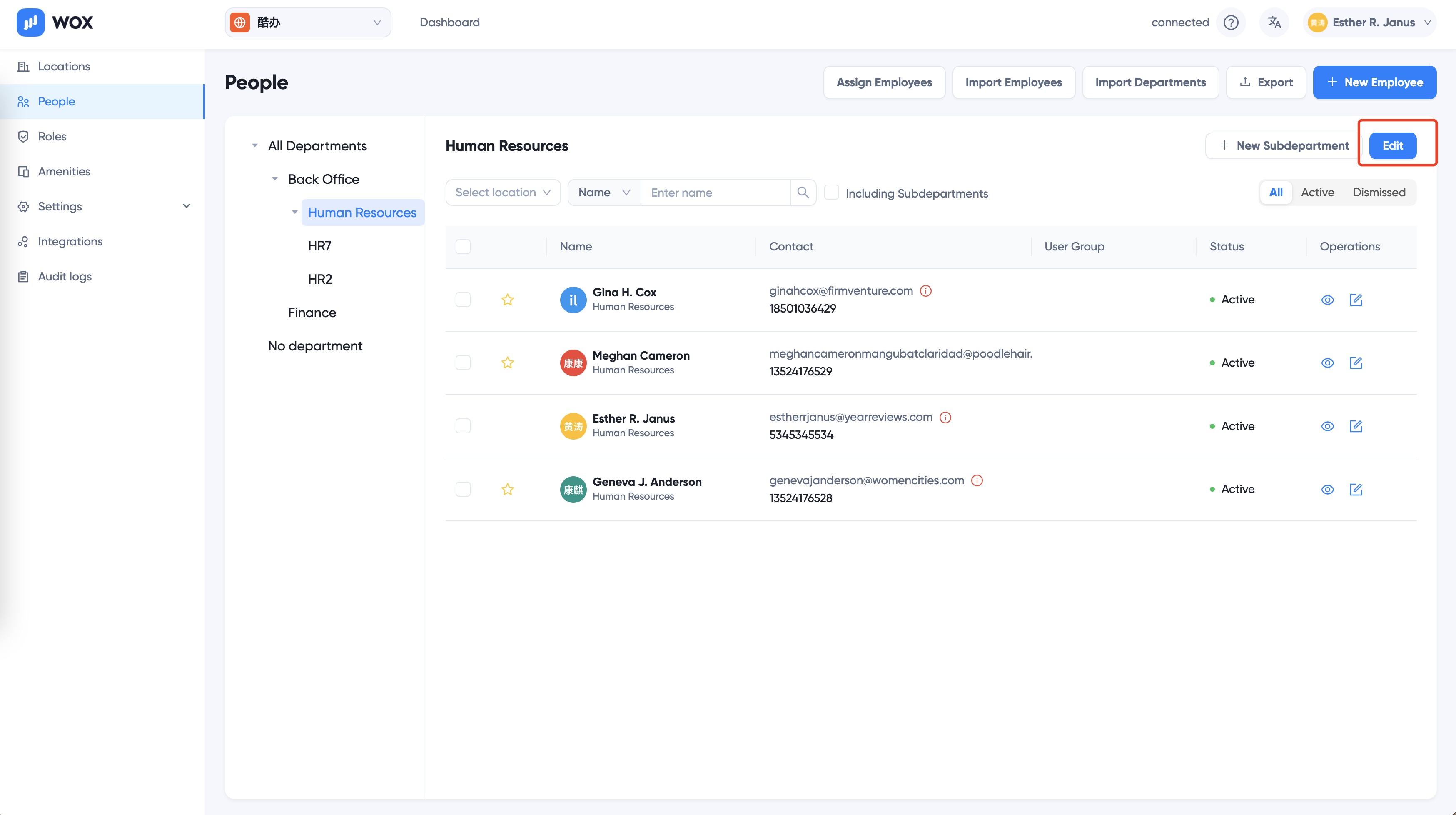
Task: Enable Including Subdepartments checkbox
Action: pyautogui.click(x=831, y=192)
